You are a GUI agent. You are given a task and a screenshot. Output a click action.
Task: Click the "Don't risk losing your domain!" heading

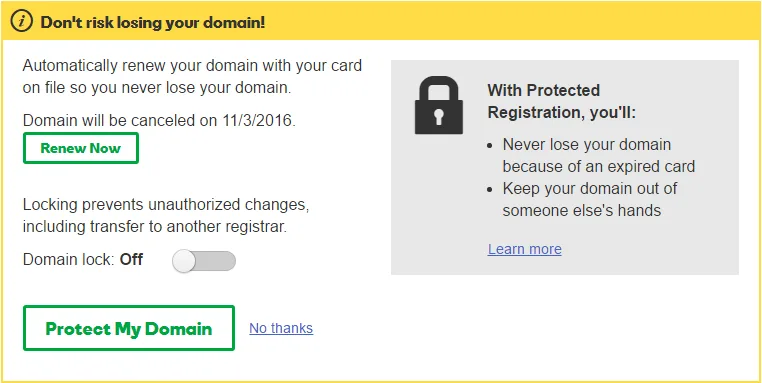coord(153,22)
